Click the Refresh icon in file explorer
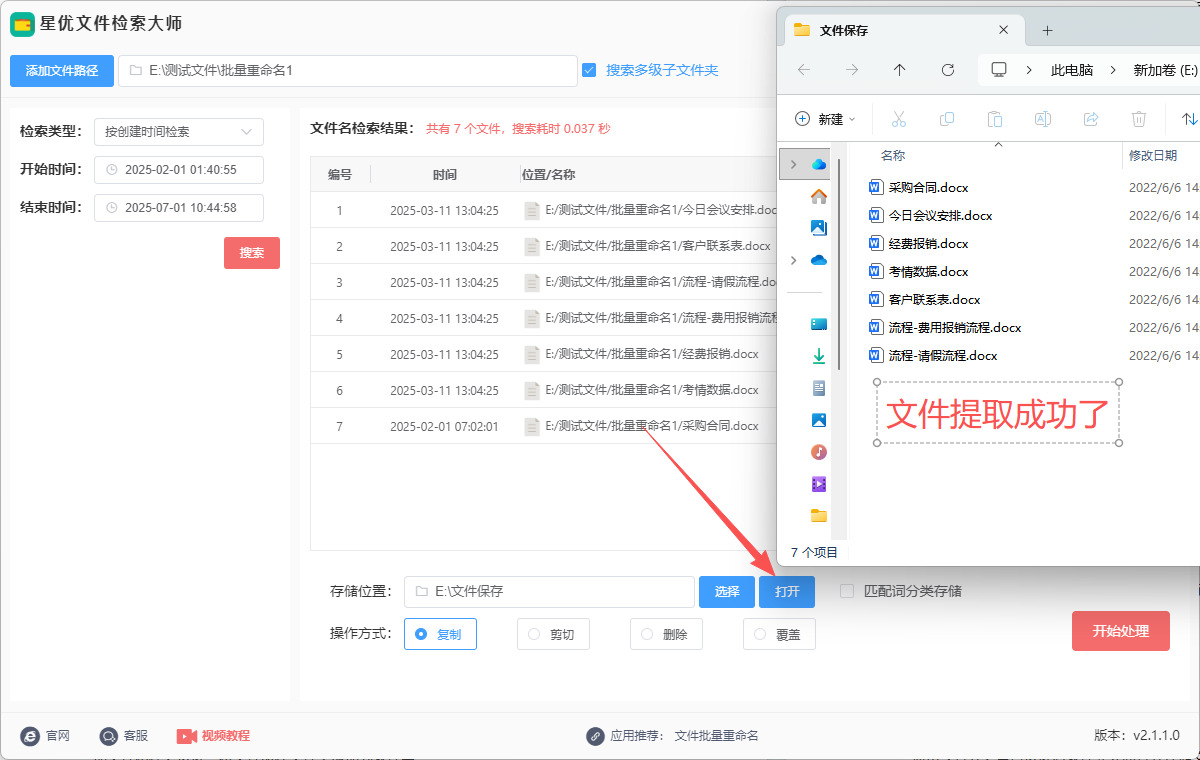Image resolution: width=1200 pixels, height=760 pixels. point(948,70)
